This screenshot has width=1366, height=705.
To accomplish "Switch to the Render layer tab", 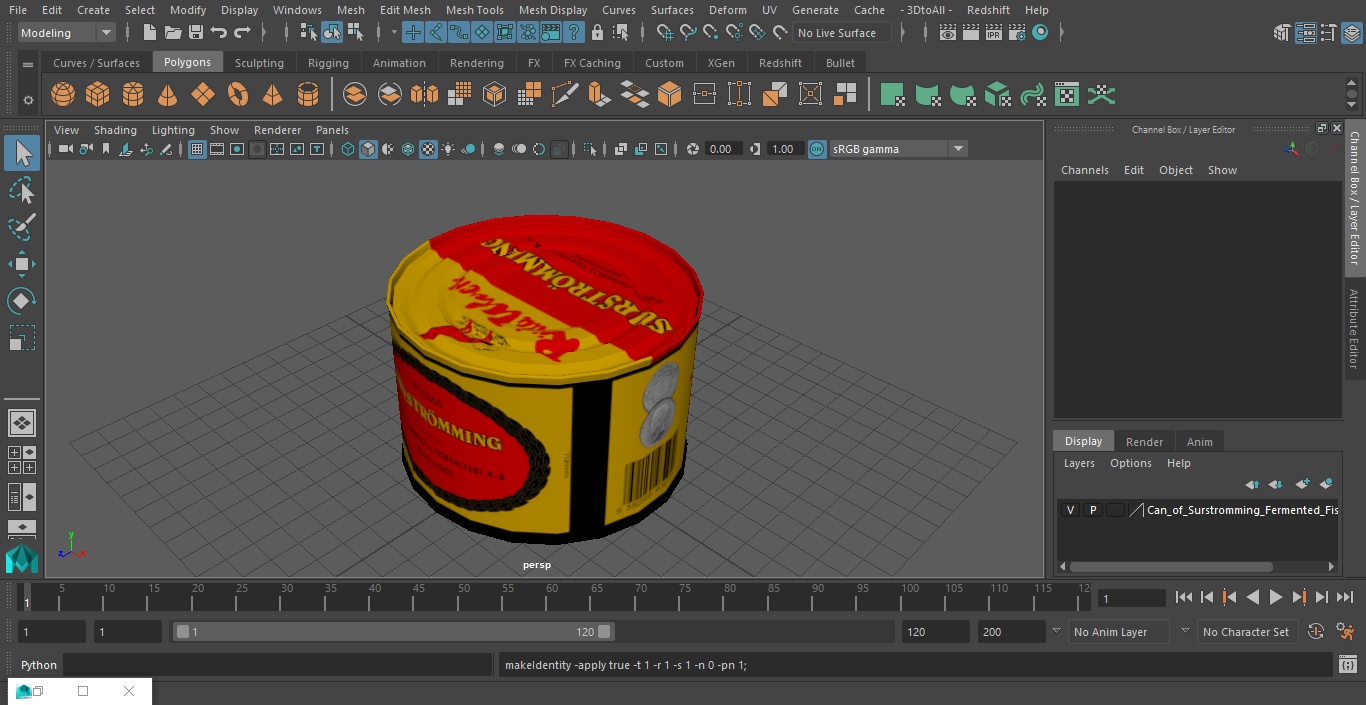I will 1144,442.
